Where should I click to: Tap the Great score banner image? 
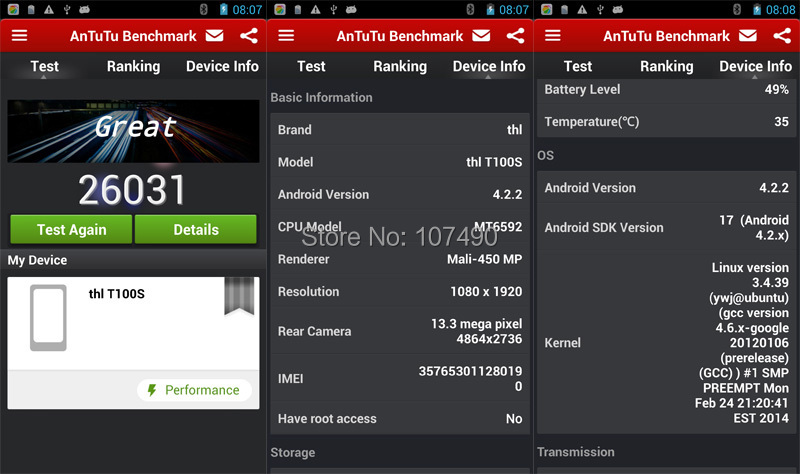133,131
